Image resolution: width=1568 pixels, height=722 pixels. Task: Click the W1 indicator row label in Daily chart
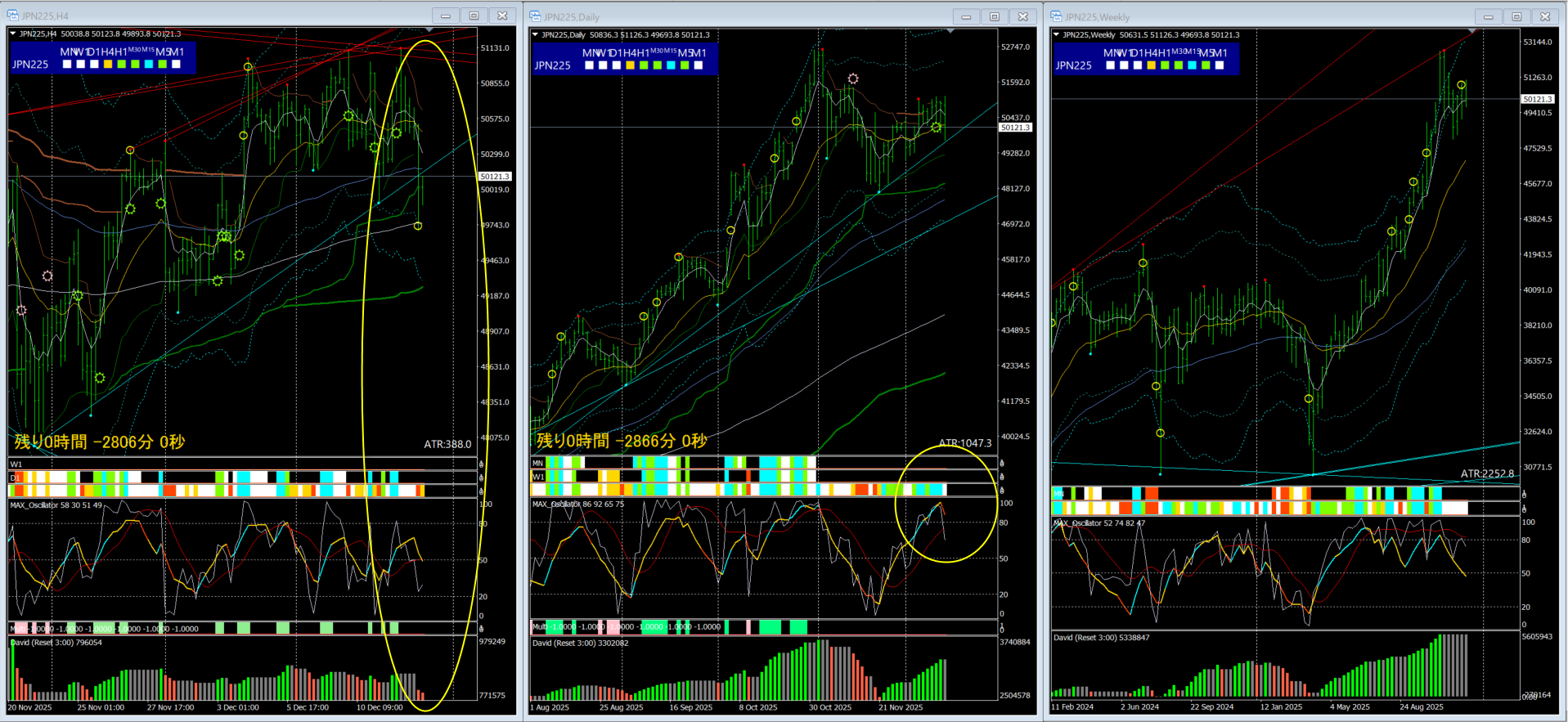point(538,477)
